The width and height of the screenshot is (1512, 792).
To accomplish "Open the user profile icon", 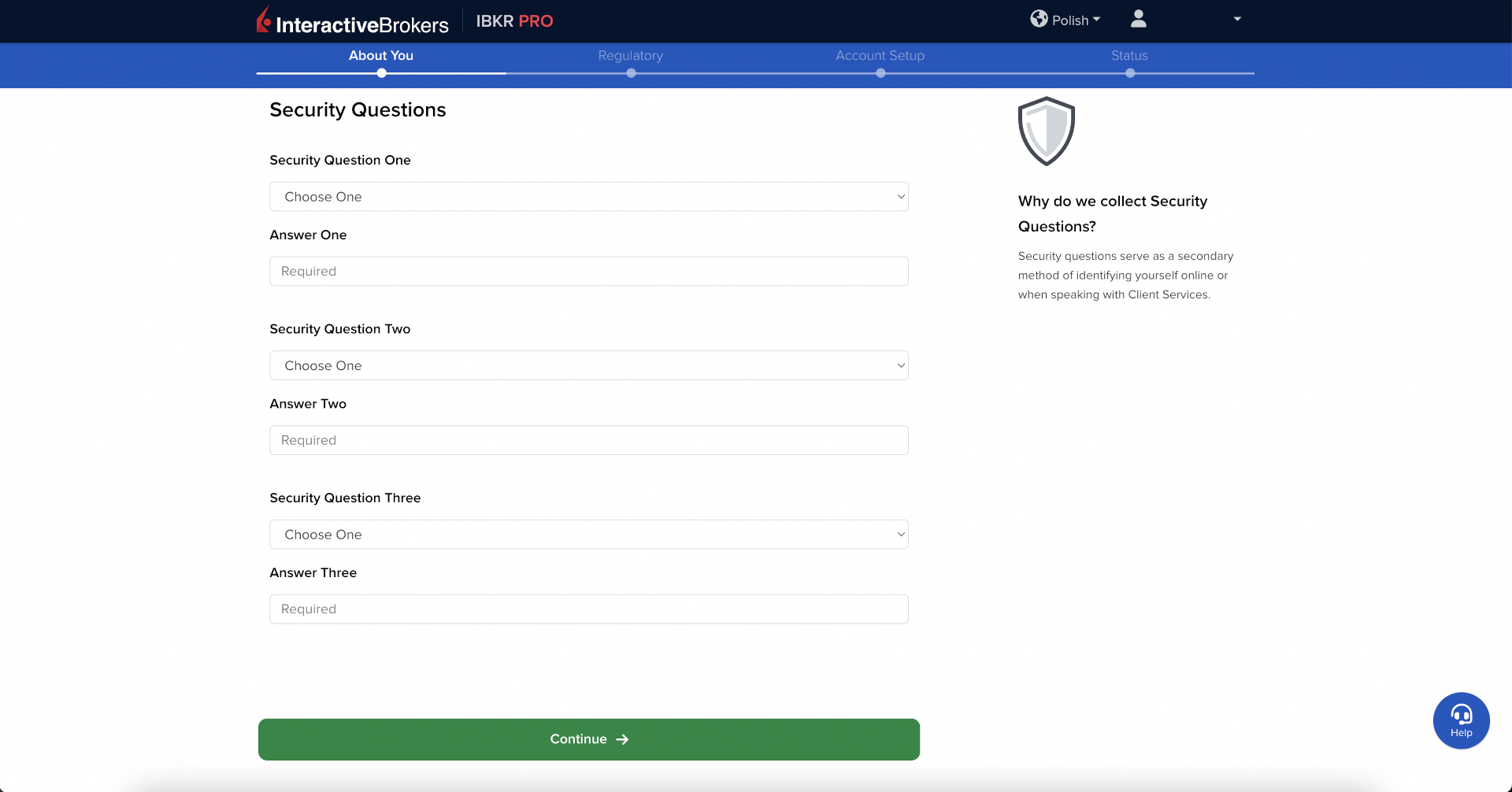I will point(1138,19).
